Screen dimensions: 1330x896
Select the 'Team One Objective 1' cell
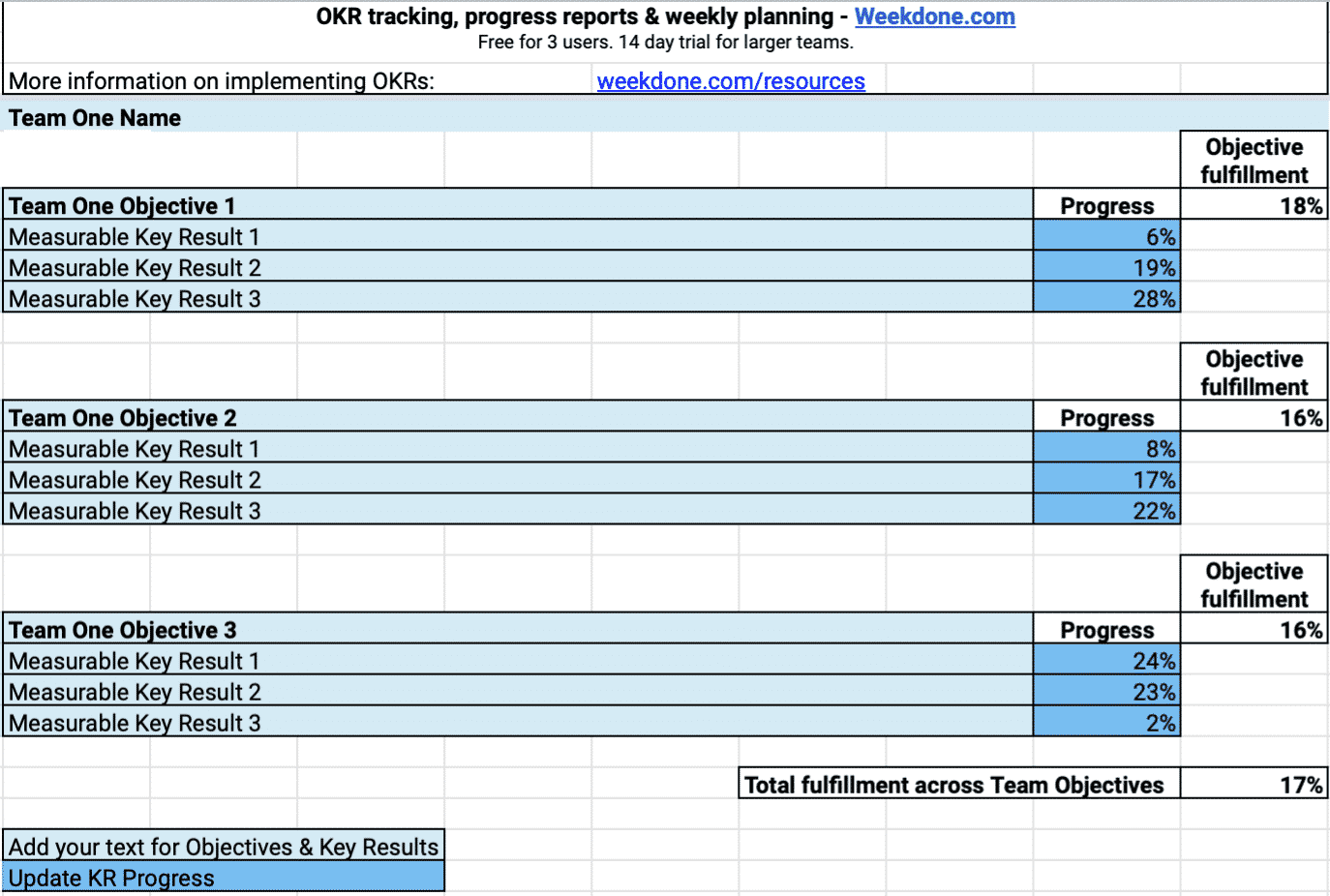519,205
